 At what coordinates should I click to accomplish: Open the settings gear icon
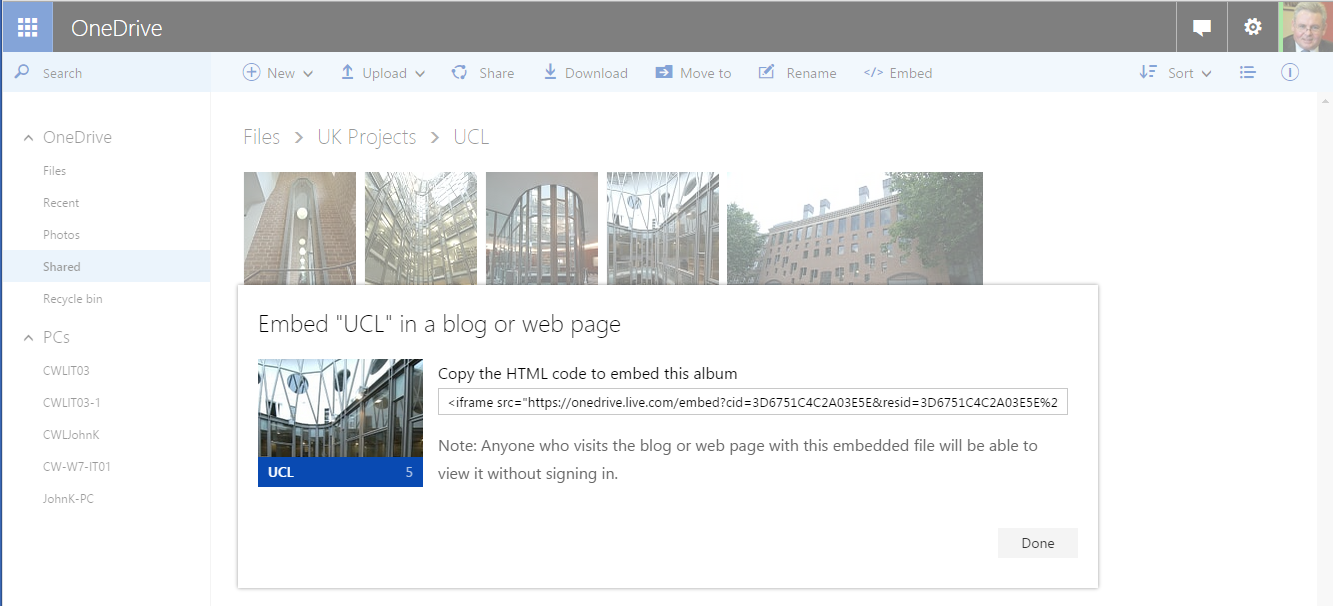tap(1253, 27)
